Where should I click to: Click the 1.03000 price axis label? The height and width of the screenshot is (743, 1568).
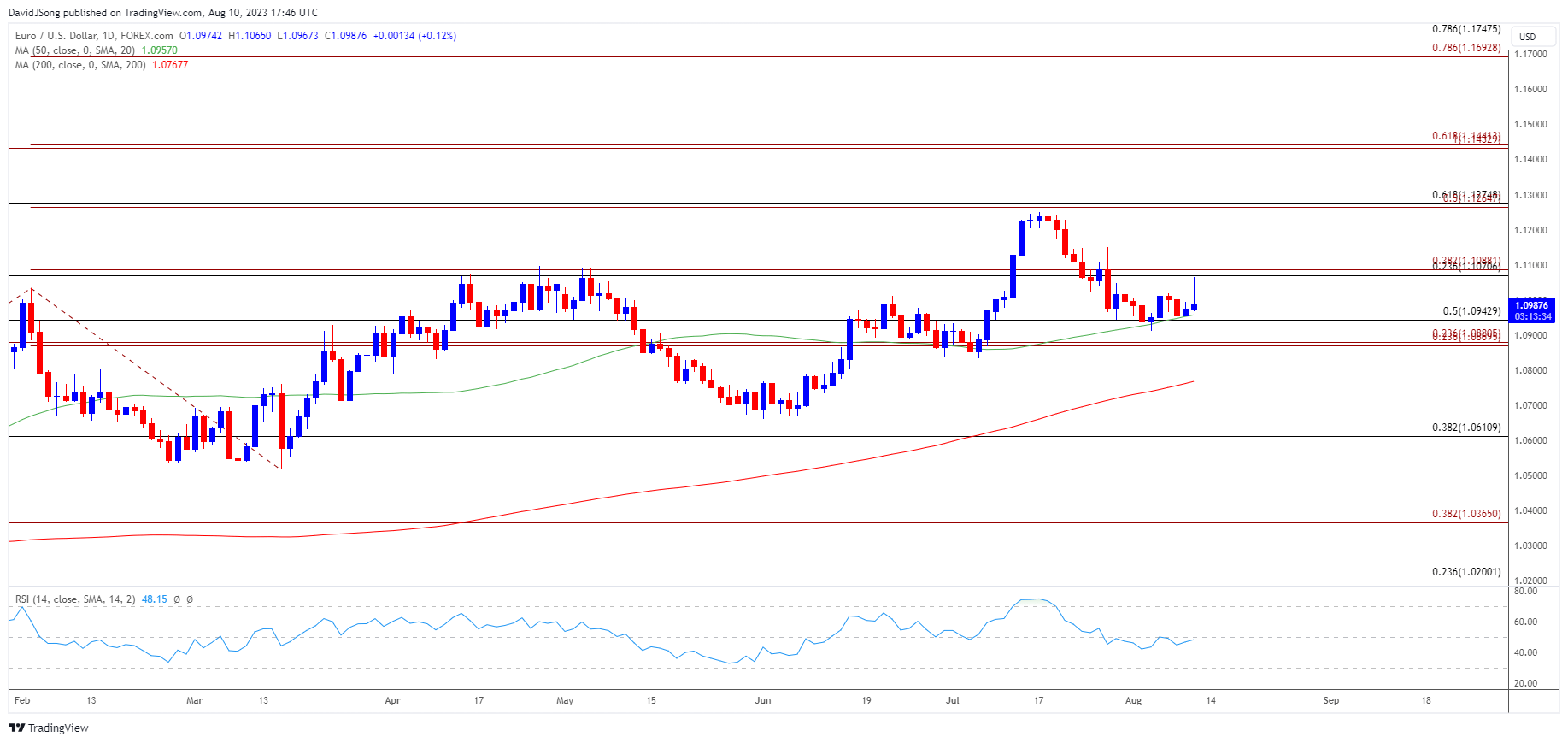tap(1530, 545)
